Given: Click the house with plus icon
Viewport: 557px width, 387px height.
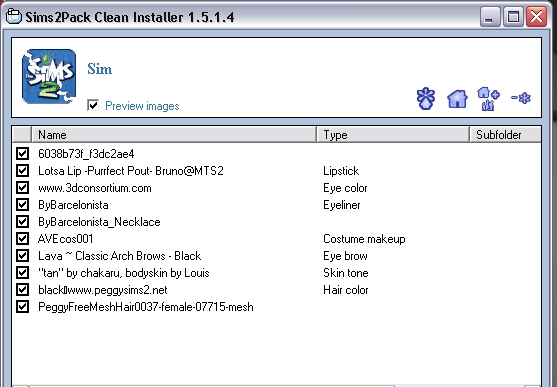Looking at the screenshot, I should (x=488, y=98).
